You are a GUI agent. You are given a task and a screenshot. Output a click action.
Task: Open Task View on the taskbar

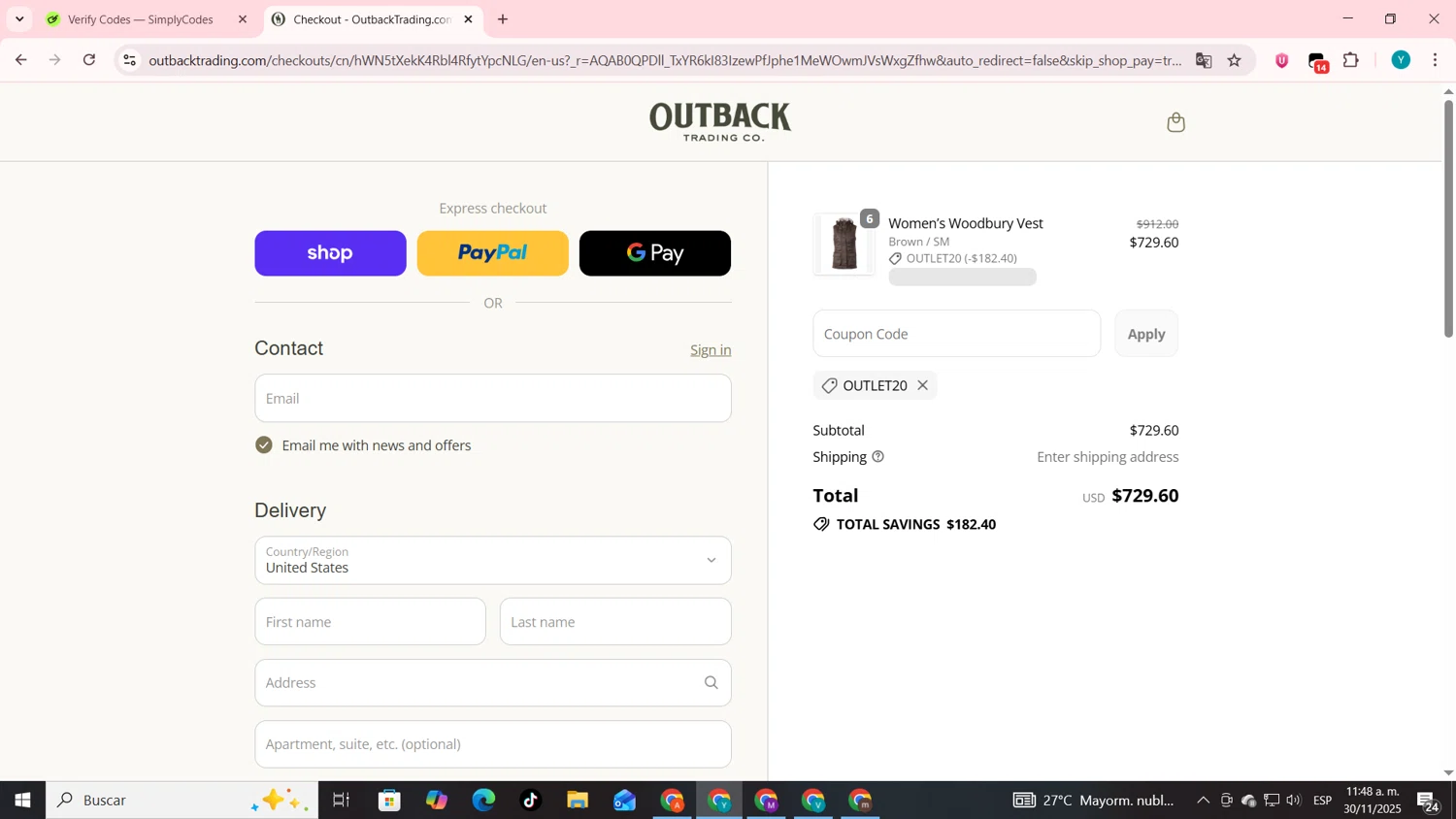(341, 801)
